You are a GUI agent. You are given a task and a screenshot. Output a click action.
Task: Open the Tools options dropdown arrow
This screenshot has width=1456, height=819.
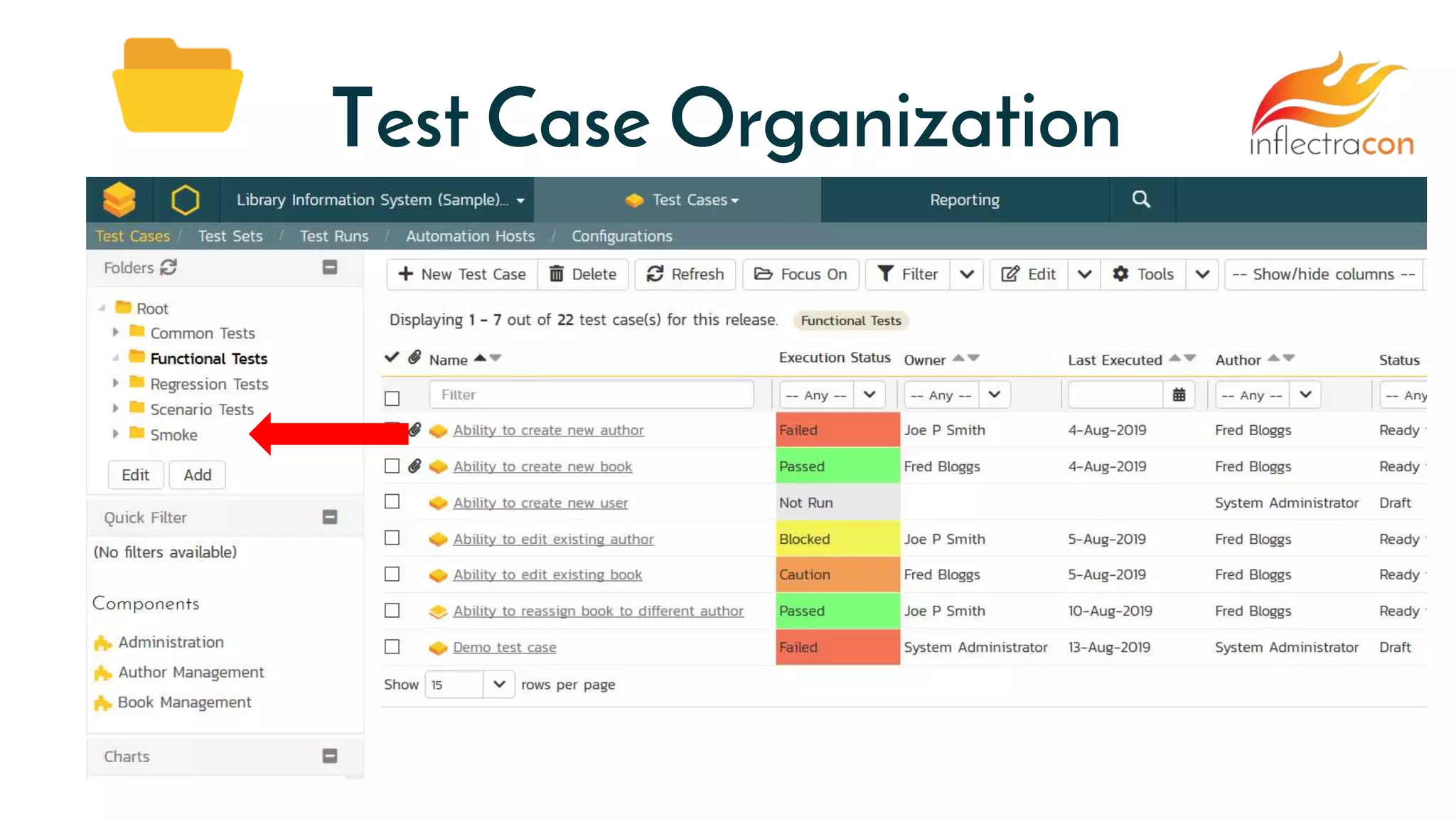[1202, 274]
